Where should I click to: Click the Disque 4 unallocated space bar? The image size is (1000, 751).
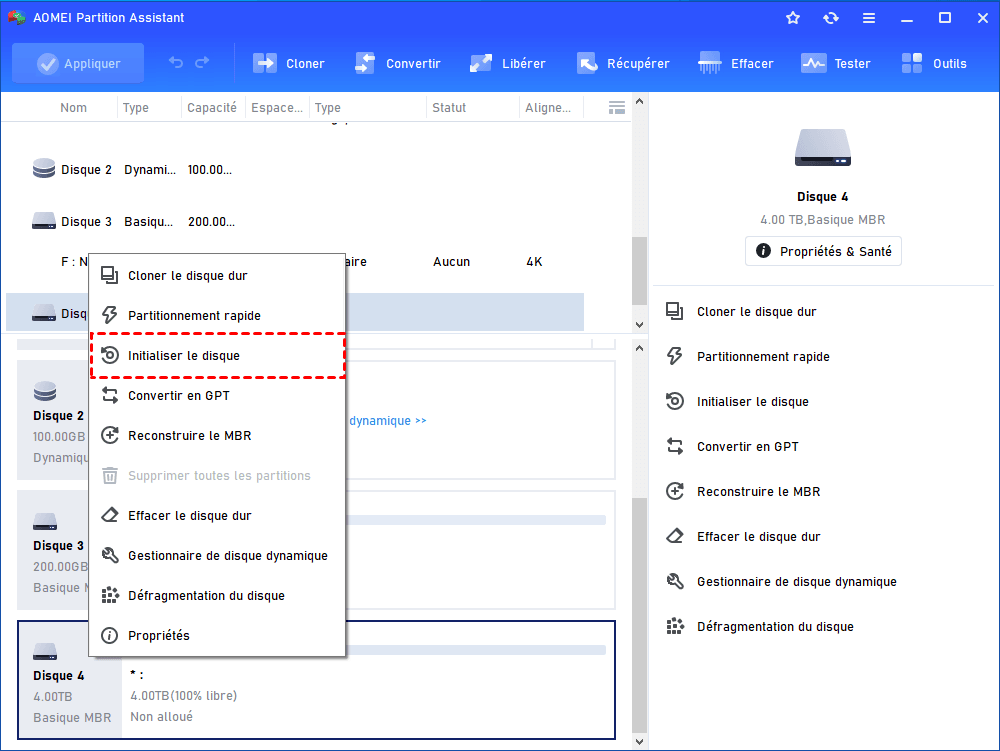click(x=368, y=650)
